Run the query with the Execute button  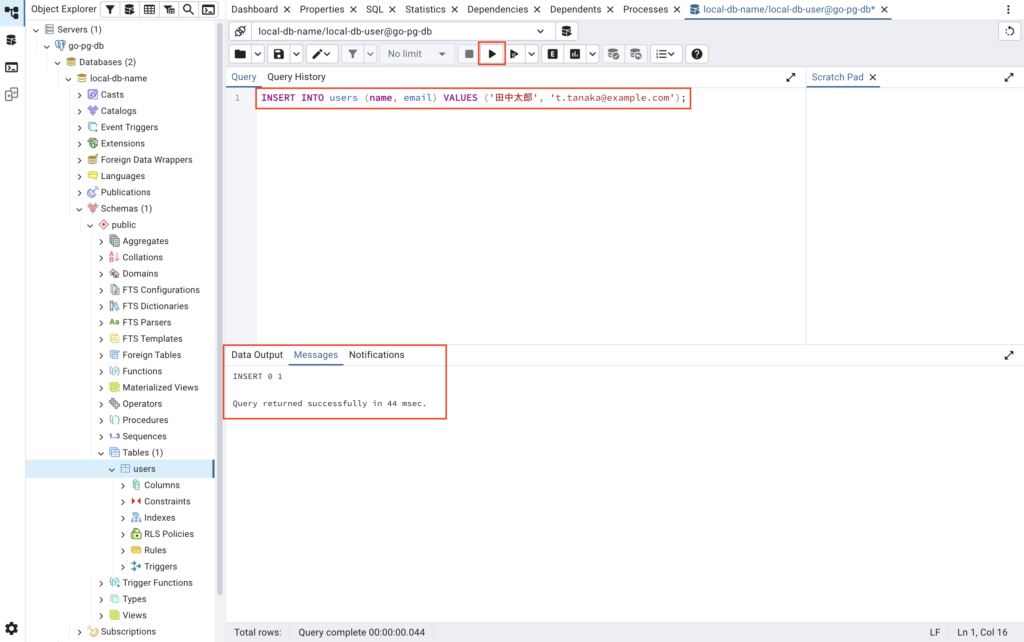[491, 54]
